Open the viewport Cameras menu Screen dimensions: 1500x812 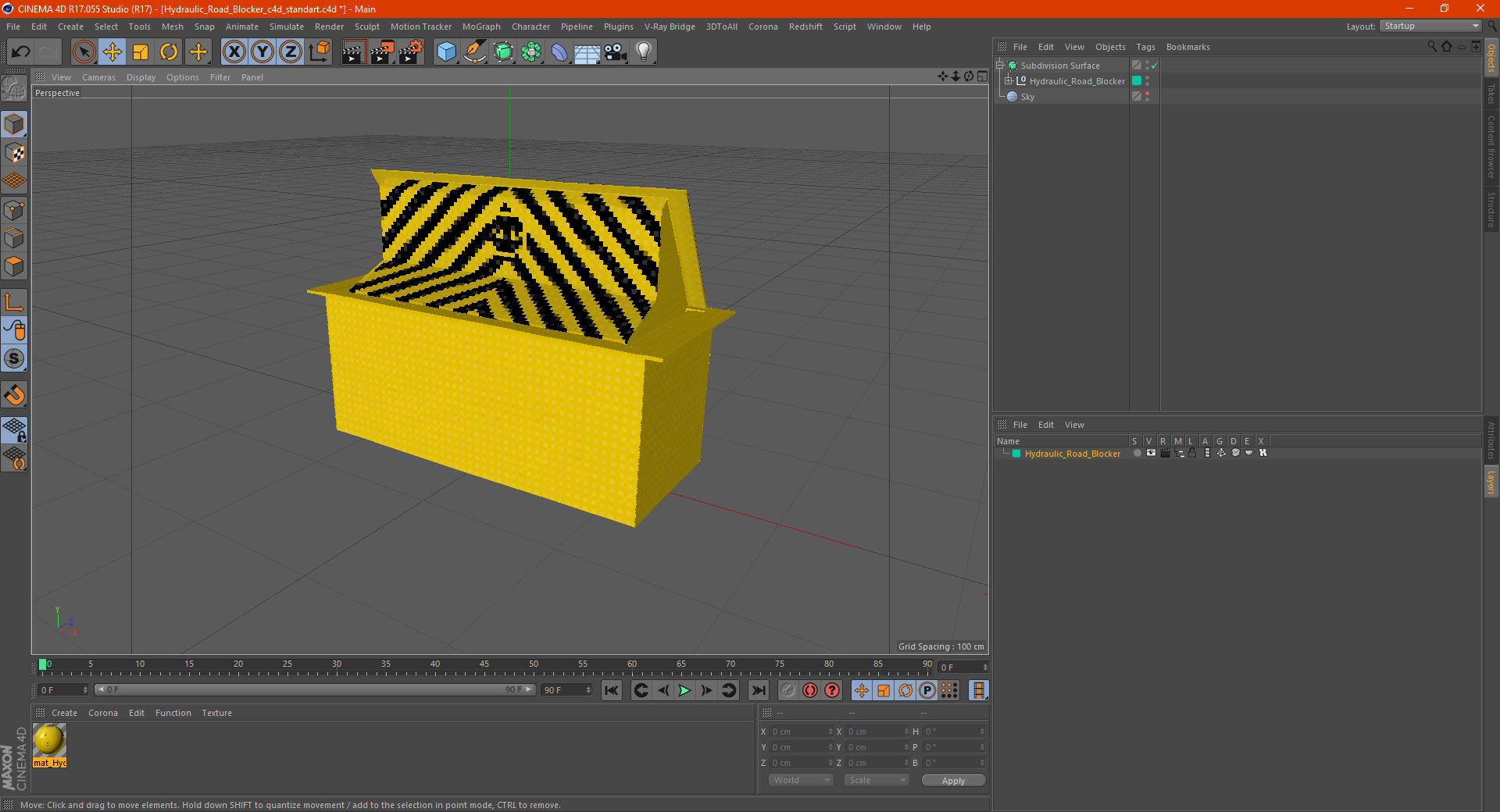98,77
